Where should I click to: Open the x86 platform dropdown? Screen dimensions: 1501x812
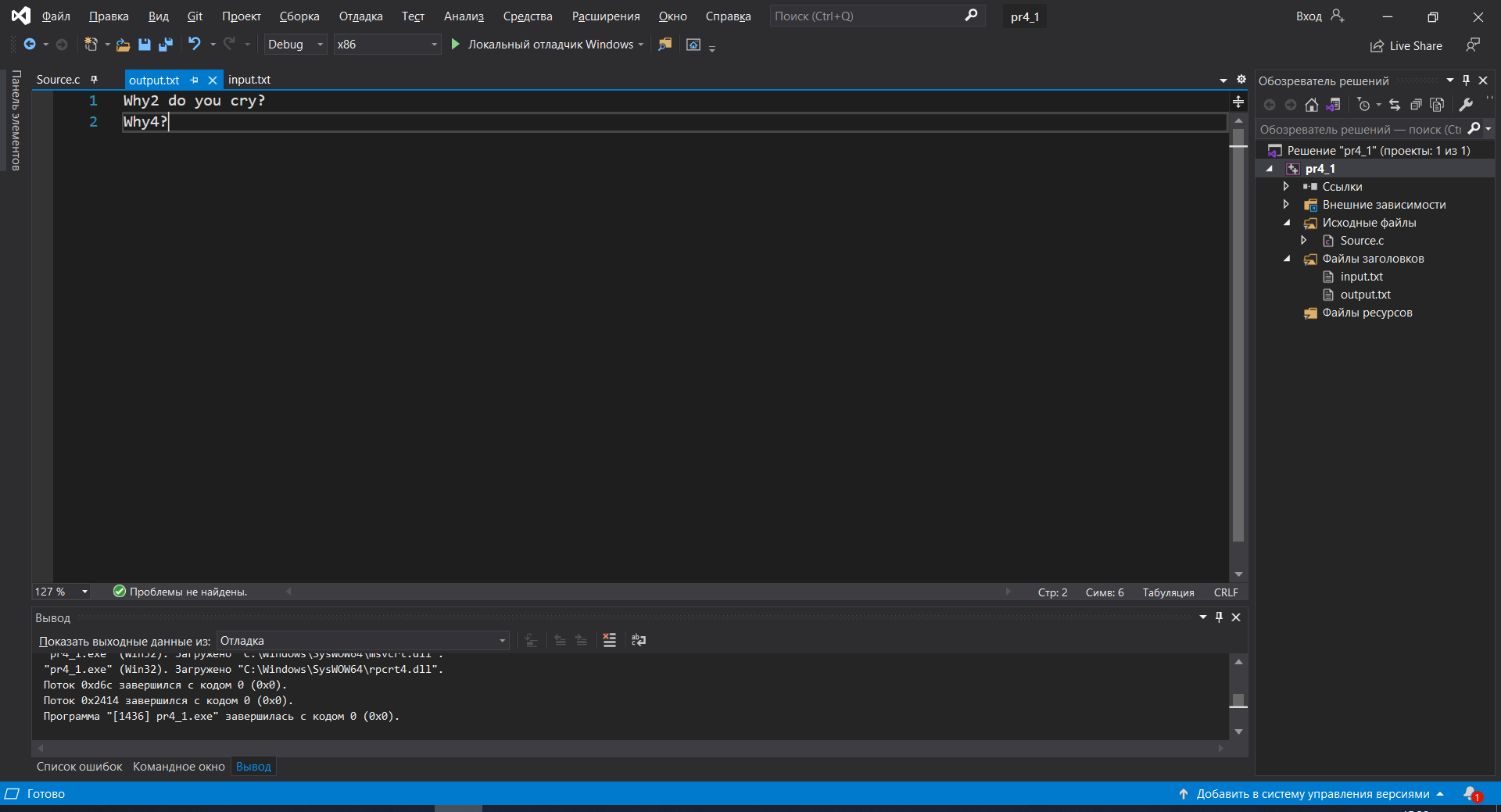pos(387,45)
